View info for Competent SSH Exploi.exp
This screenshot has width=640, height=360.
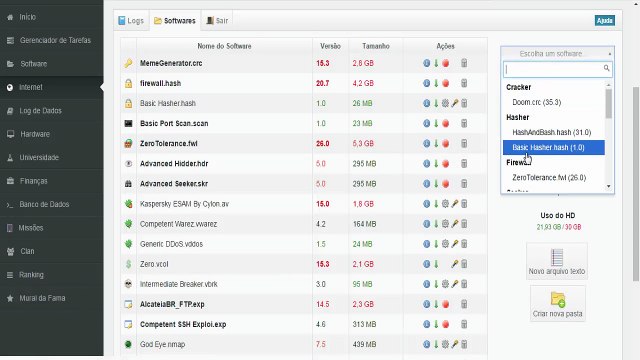427,324
